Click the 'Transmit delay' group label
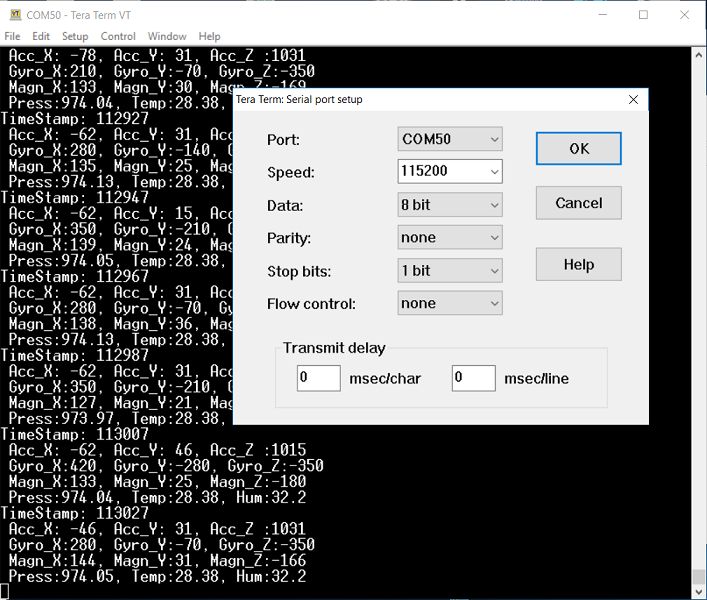 point(334,348)
